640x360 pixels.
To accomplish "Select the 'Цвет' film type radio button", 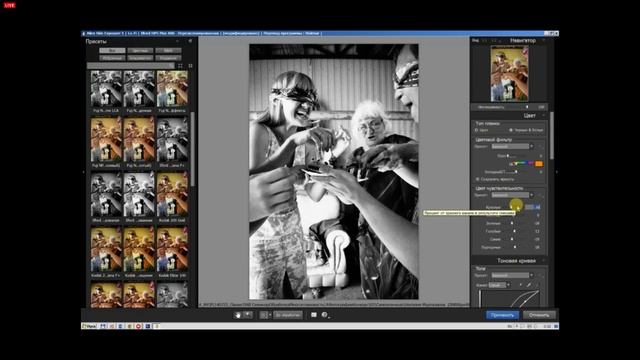I will (477, 130).
